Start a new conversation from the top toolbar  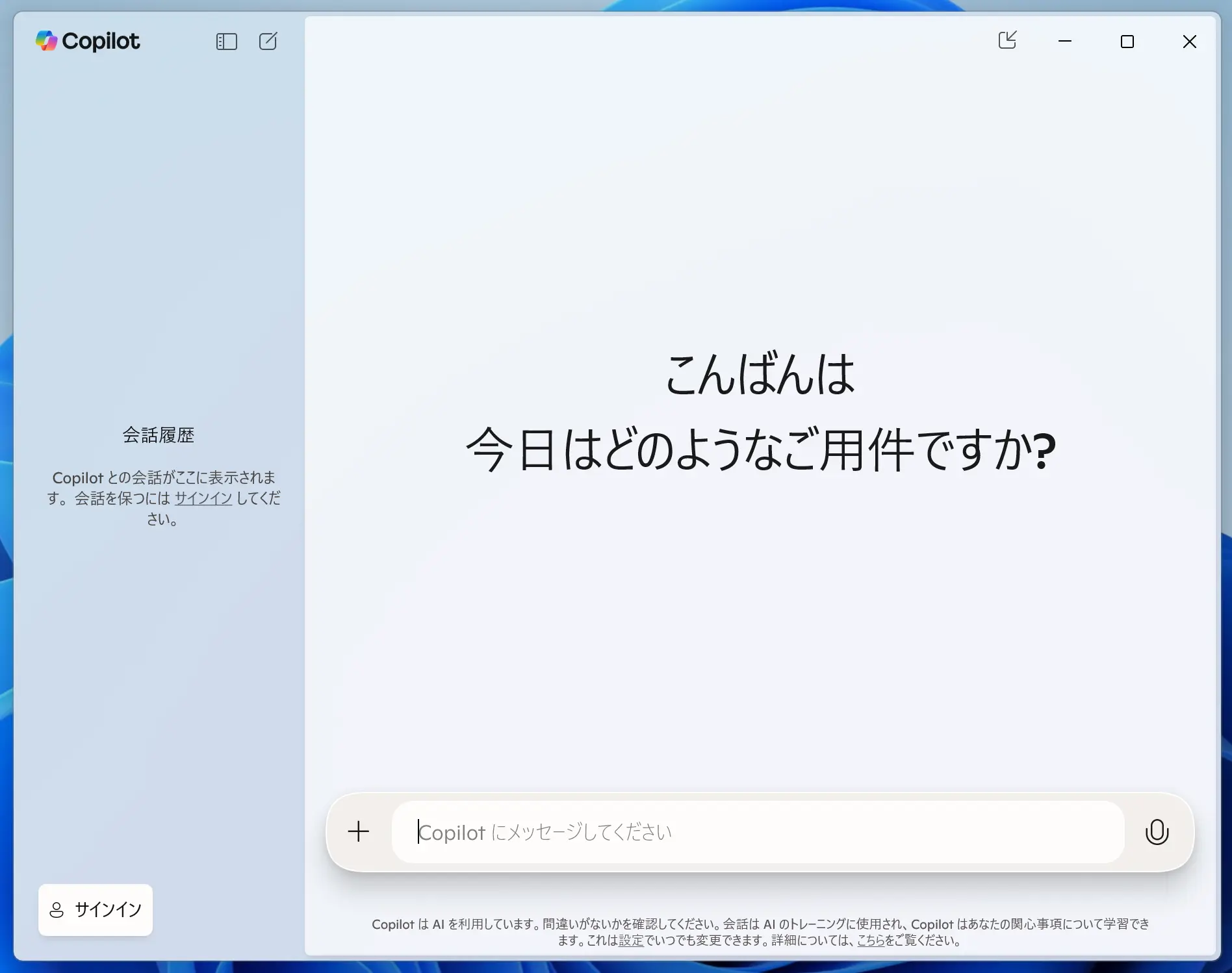pyautogui.click(x=268, y=41)
